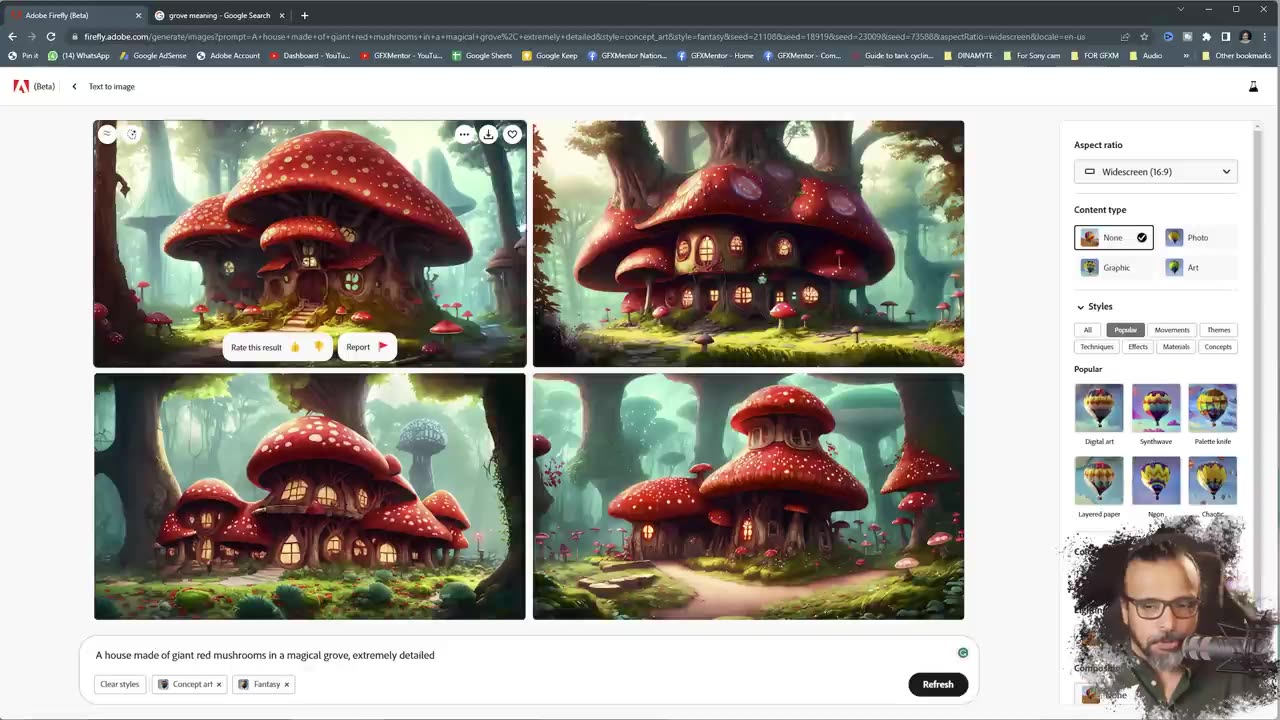1280x720 pixels.
Task: Show hidden bookmarks with the chevron
Action: [1186, 56]
